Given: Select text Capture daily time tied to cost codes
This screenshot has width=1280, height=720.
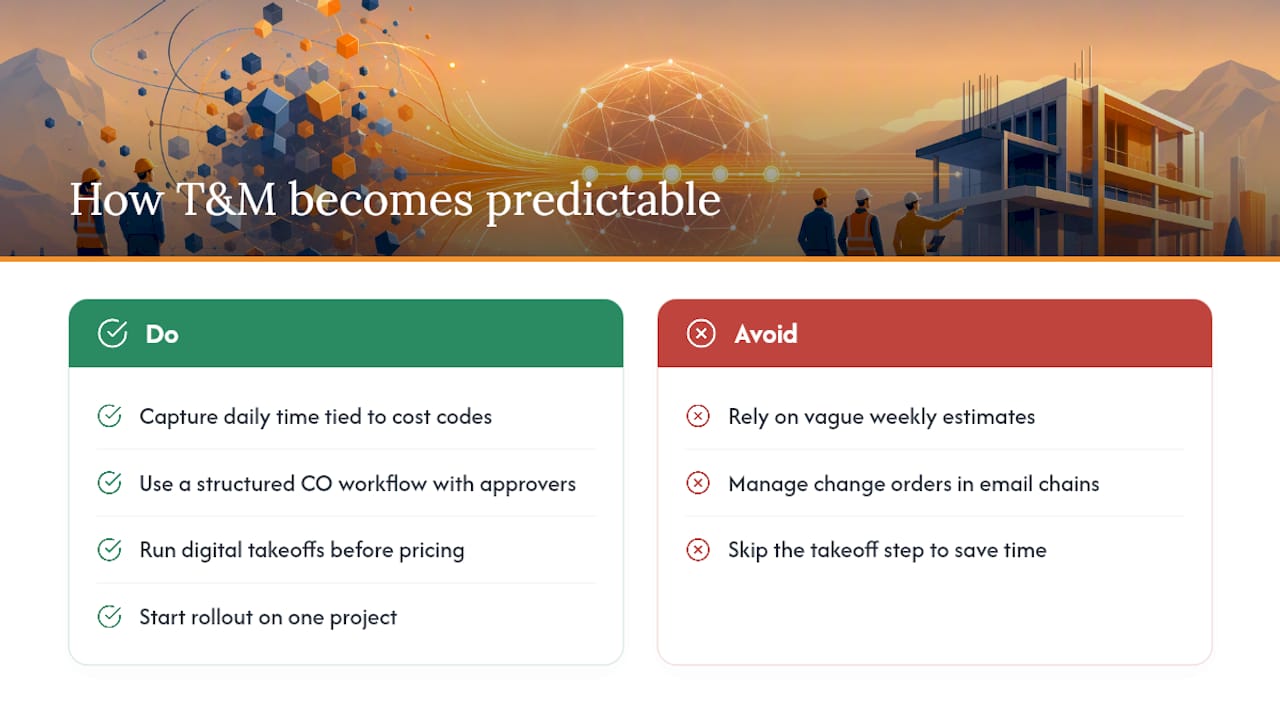Looking at the screenshot, I should (316, 417).
